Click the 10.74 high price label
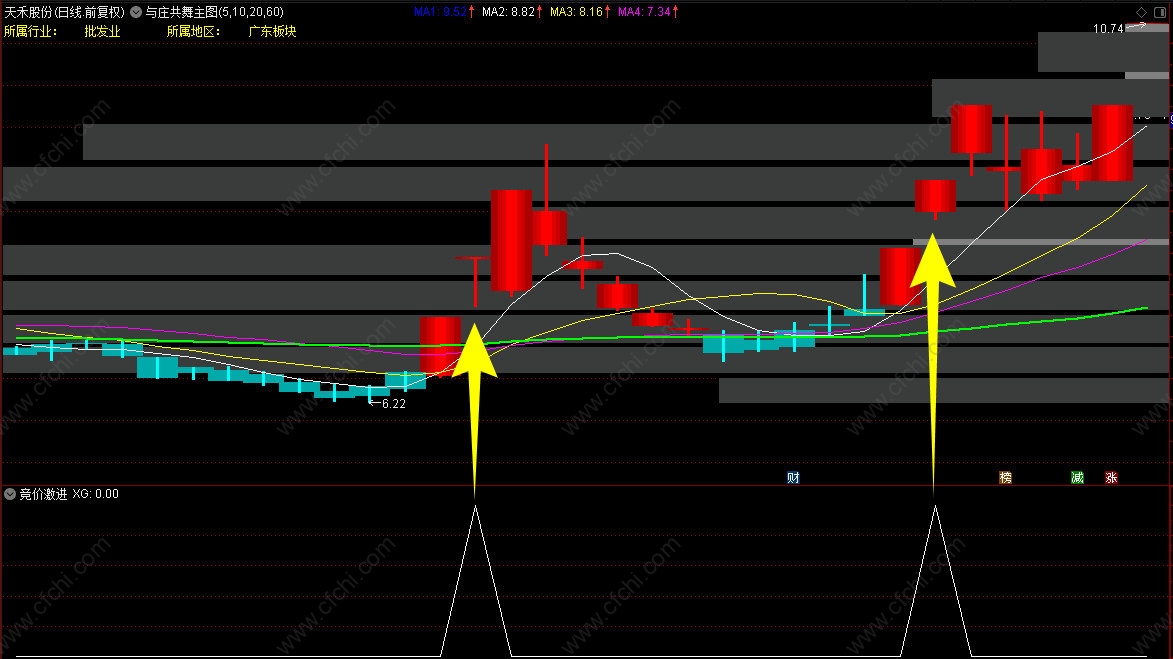The height and width of the screenshot is (659, 1173). click(x=1108, y=28)
